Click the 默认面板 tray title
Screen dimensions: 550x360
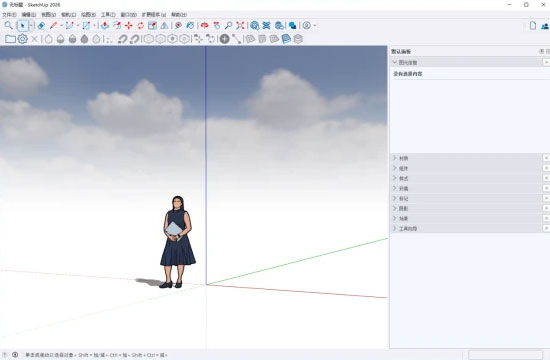click(401, 52)
